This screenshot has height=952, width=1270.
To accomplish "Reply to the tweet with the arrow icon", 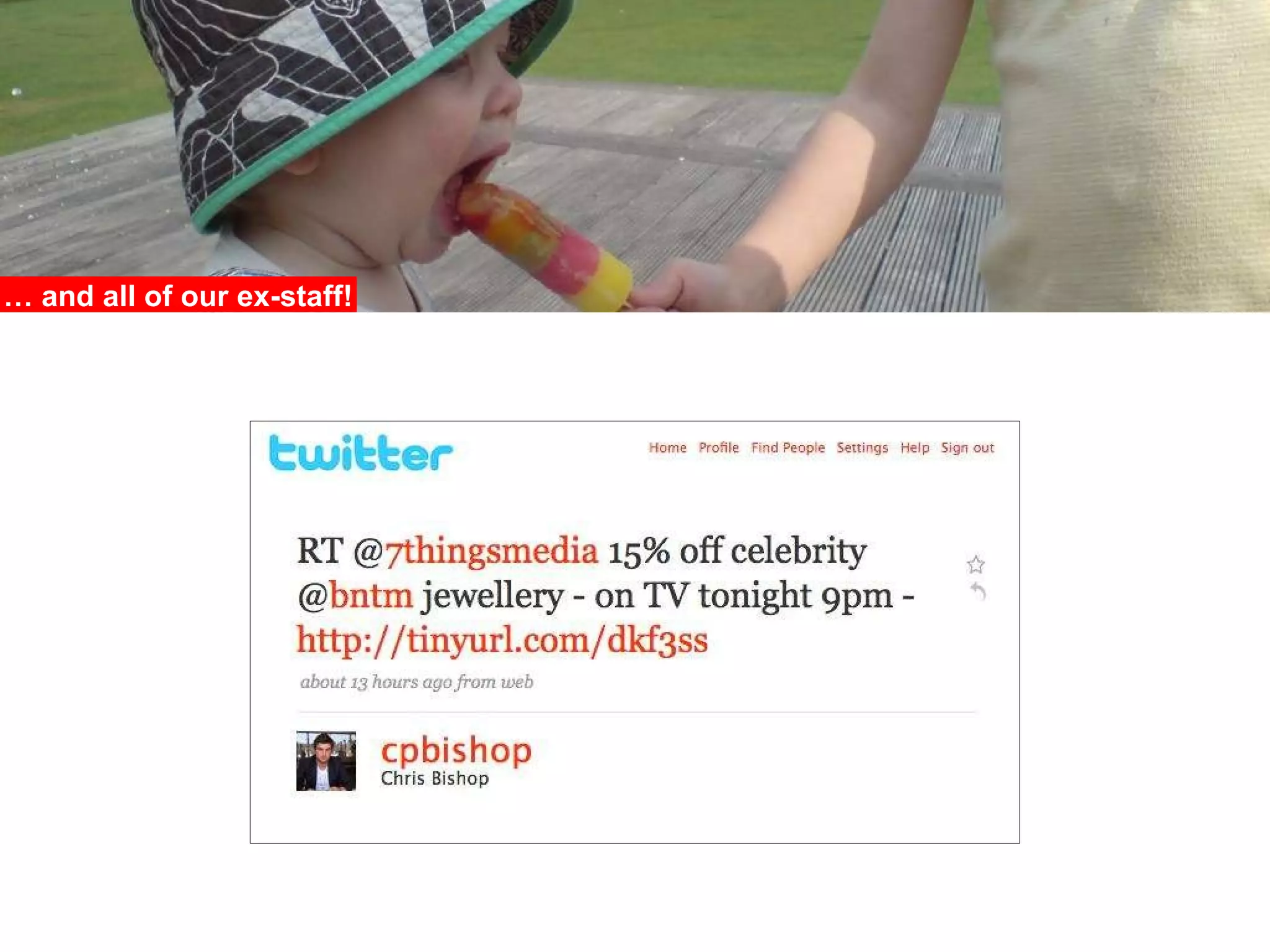I will coord(977,591).
